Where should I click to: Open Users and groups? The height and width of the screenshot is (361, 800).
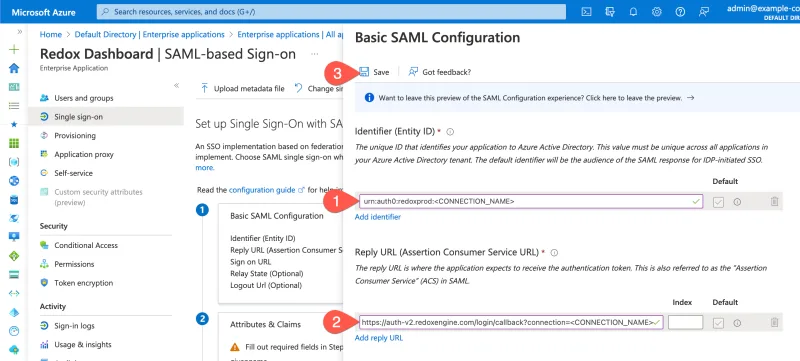tap(84, 98)
